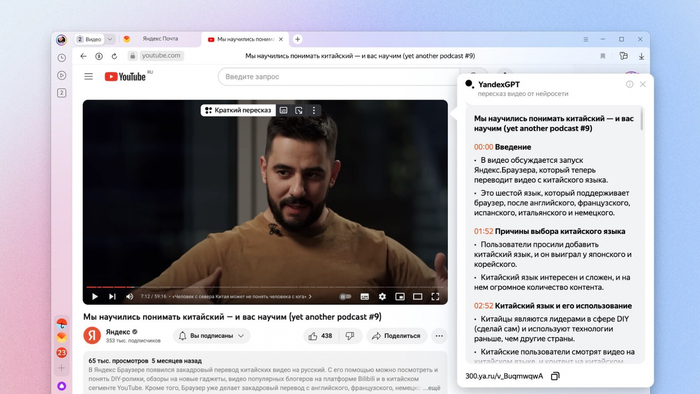Click the Краткий пересказ button

point(238,110)
